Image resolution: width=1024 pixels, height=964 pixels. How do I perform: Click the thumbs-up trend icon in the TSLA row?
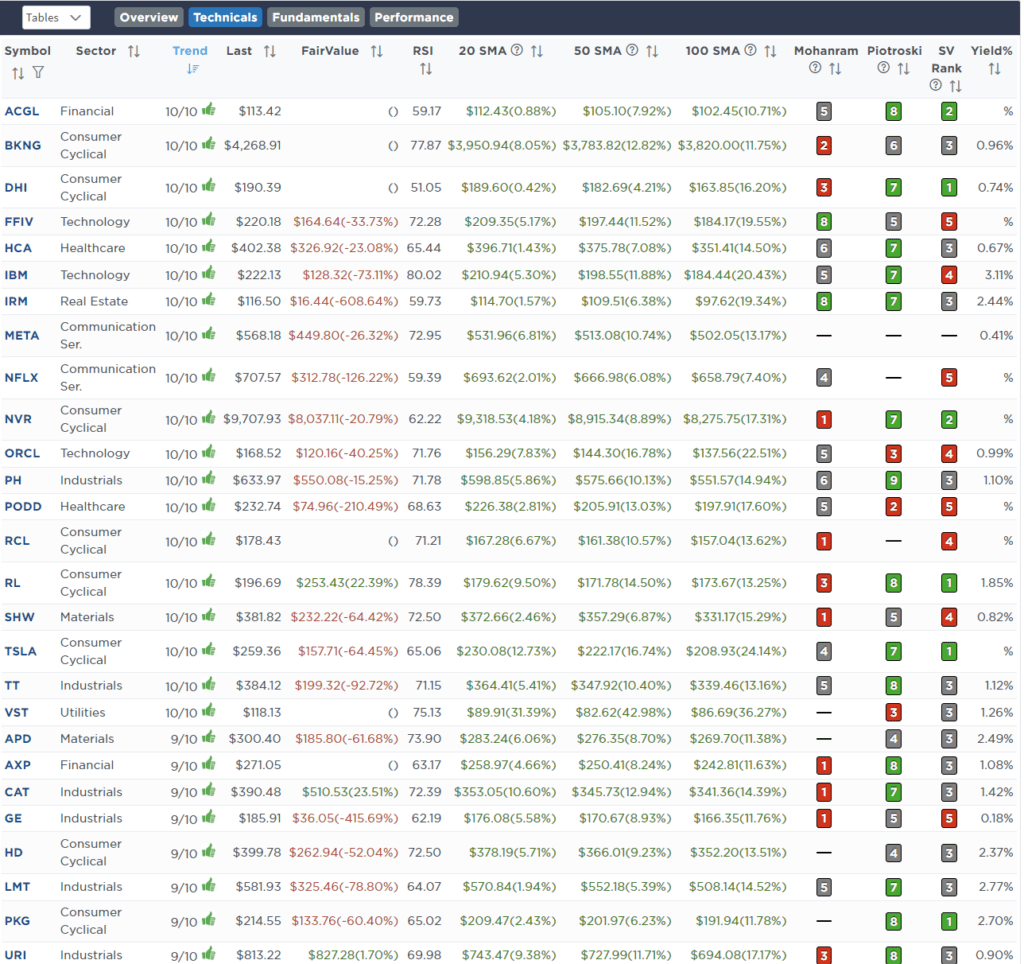(x=208, y=651)
